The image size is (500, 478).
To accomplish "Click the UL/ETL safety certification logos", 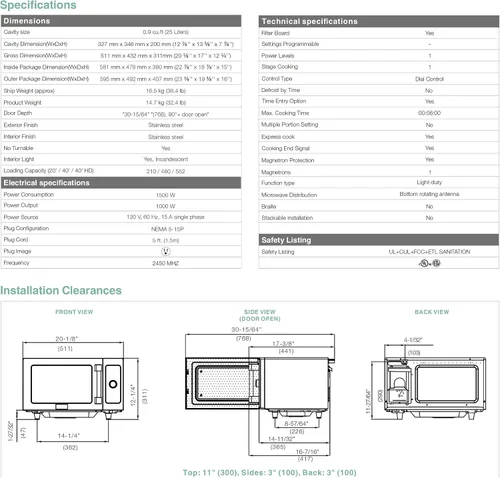I will (430, 263).
